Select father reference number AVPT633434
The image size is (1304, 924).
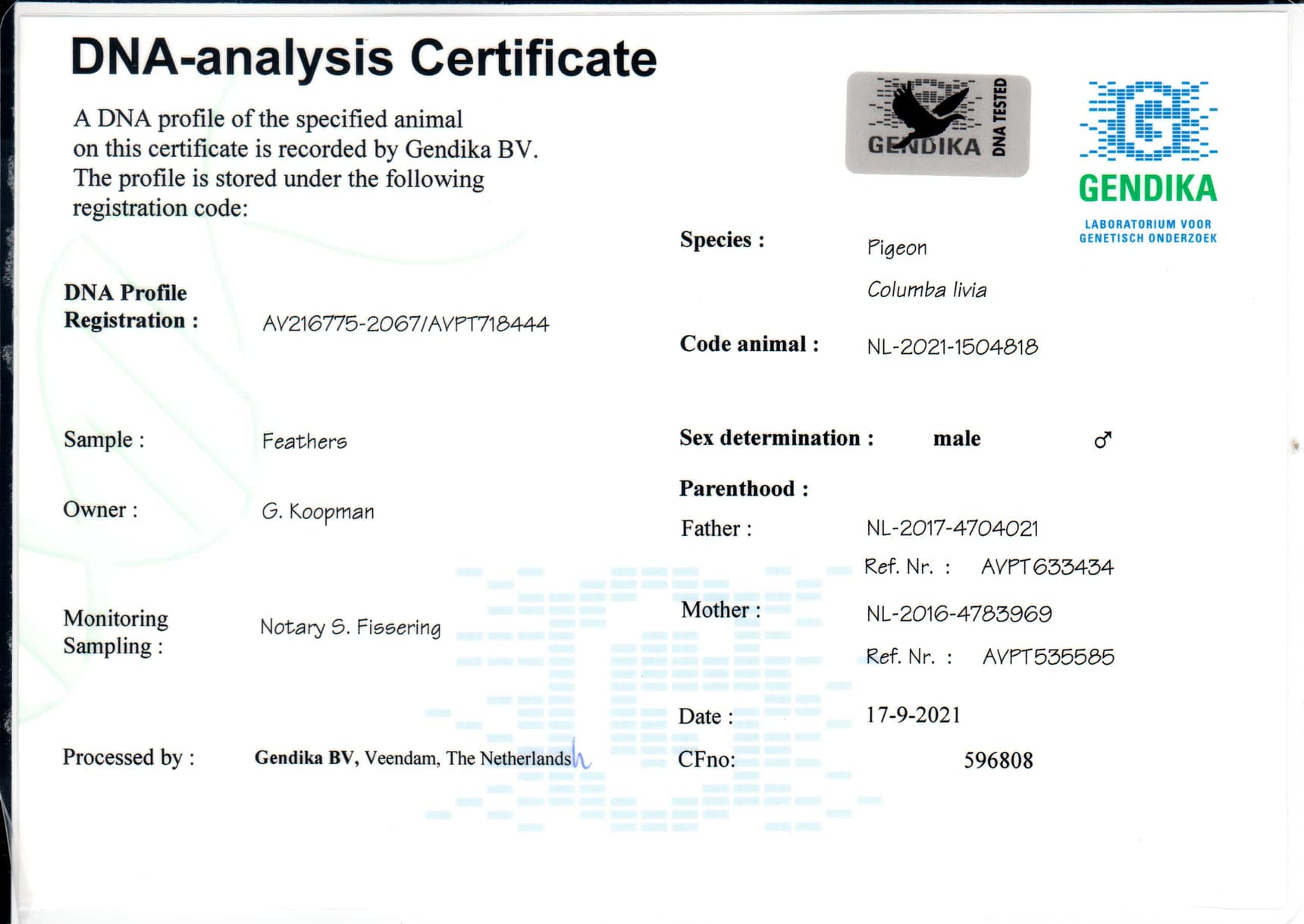1047,567
